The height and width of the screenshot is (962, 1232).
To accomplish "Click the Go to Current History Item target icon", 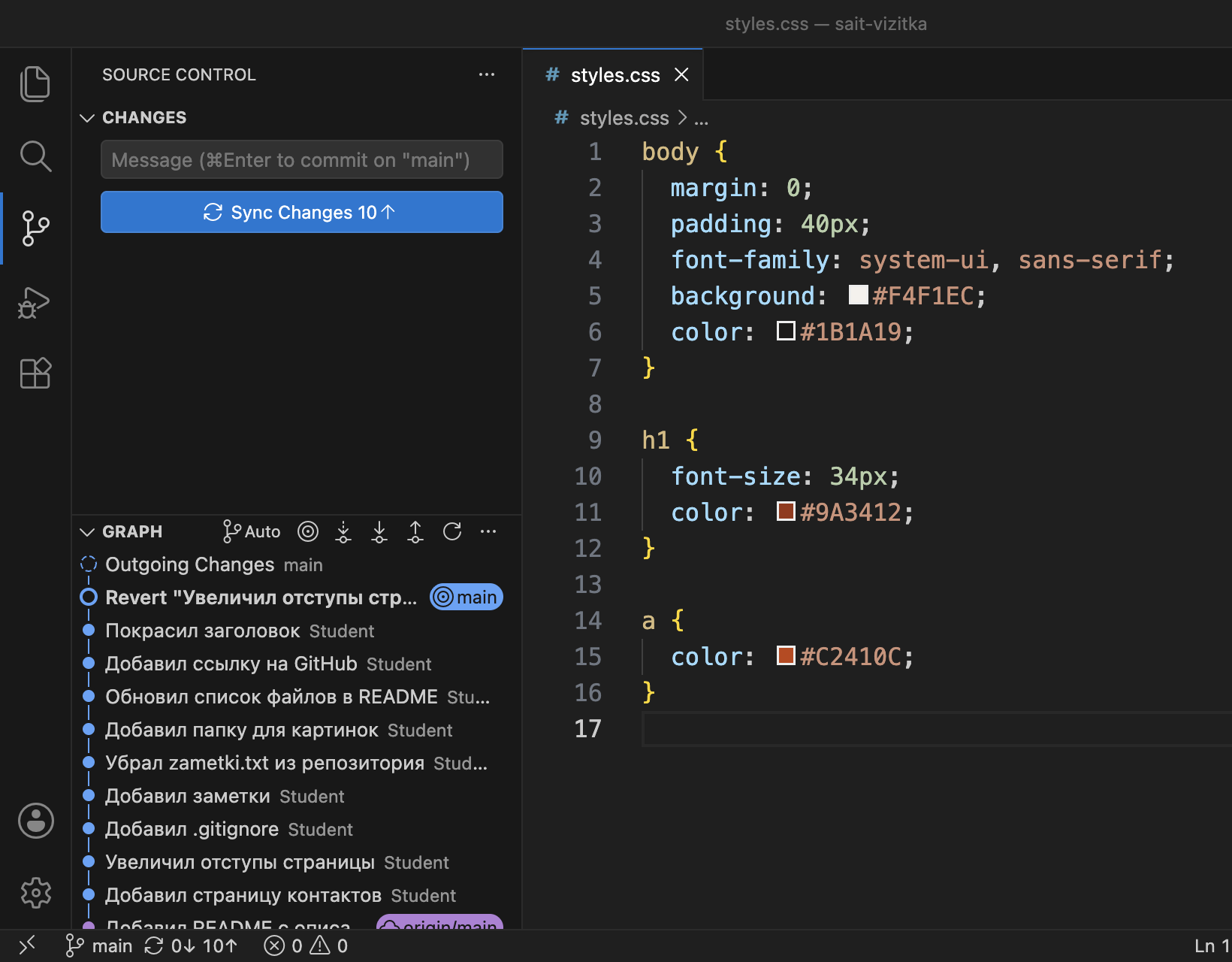I will [308, 531].
